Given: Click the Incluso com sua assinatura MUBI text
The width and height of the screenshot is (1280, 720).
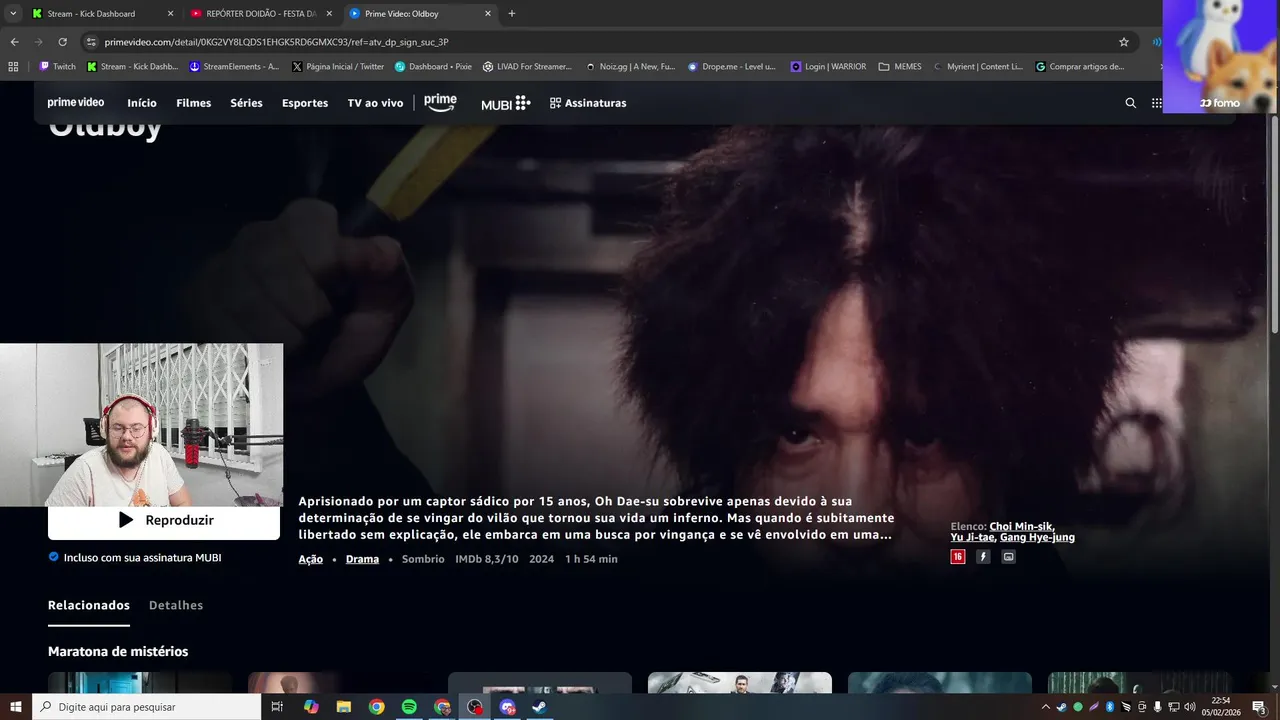Looking at the screenshot, I should click(x=142, y=557).
